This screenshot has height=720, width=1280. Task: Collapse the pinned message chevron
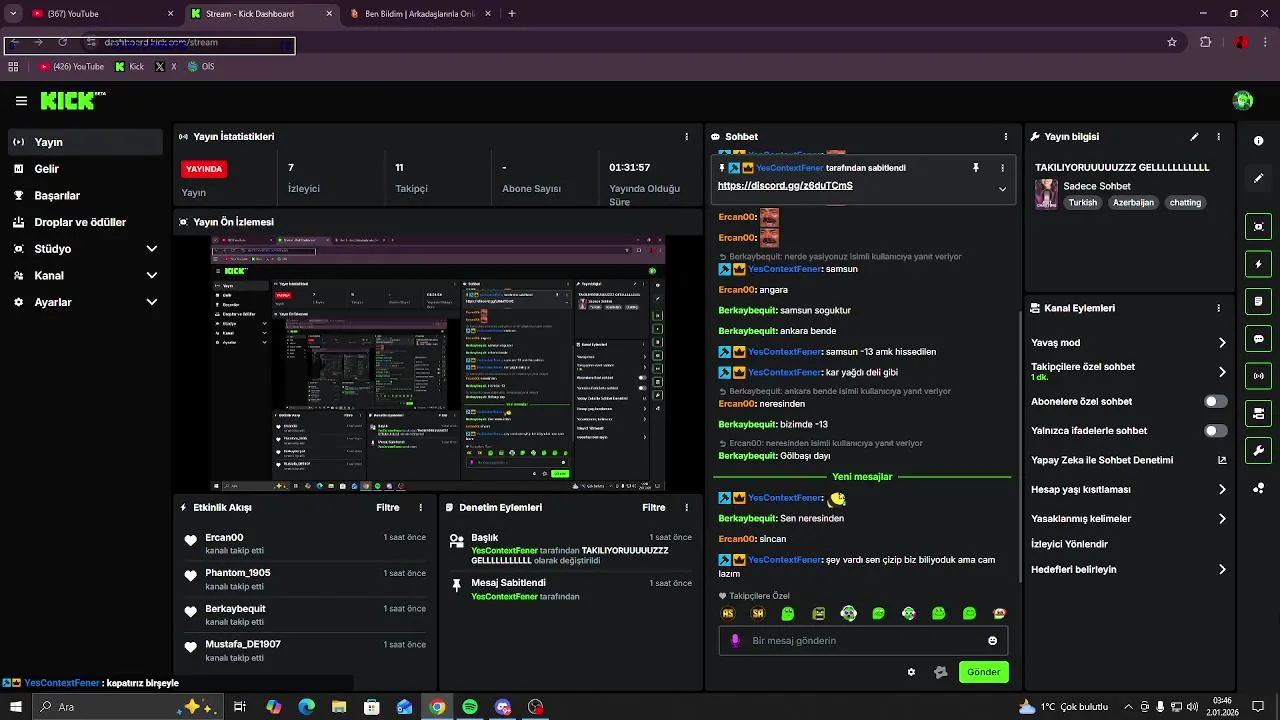pyautogui.click(x=1003, y=189)
